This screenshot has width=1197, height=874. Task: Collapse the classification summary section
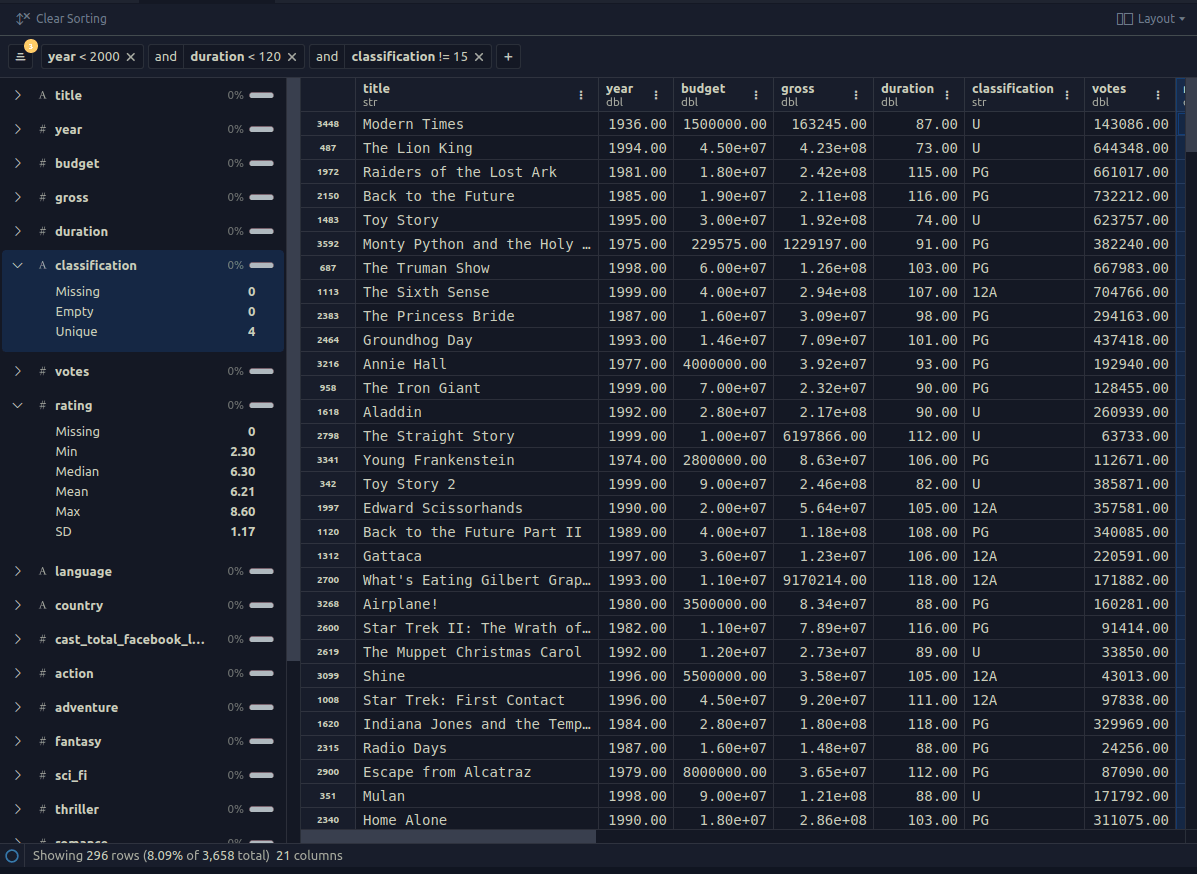[18, 266]
